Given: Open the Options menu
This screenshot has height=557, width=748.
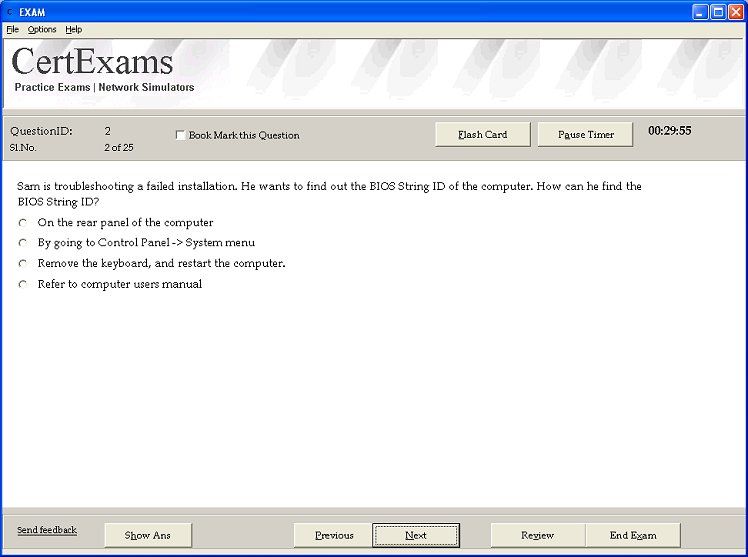Looking at the screenshot, I should (42, 30).
